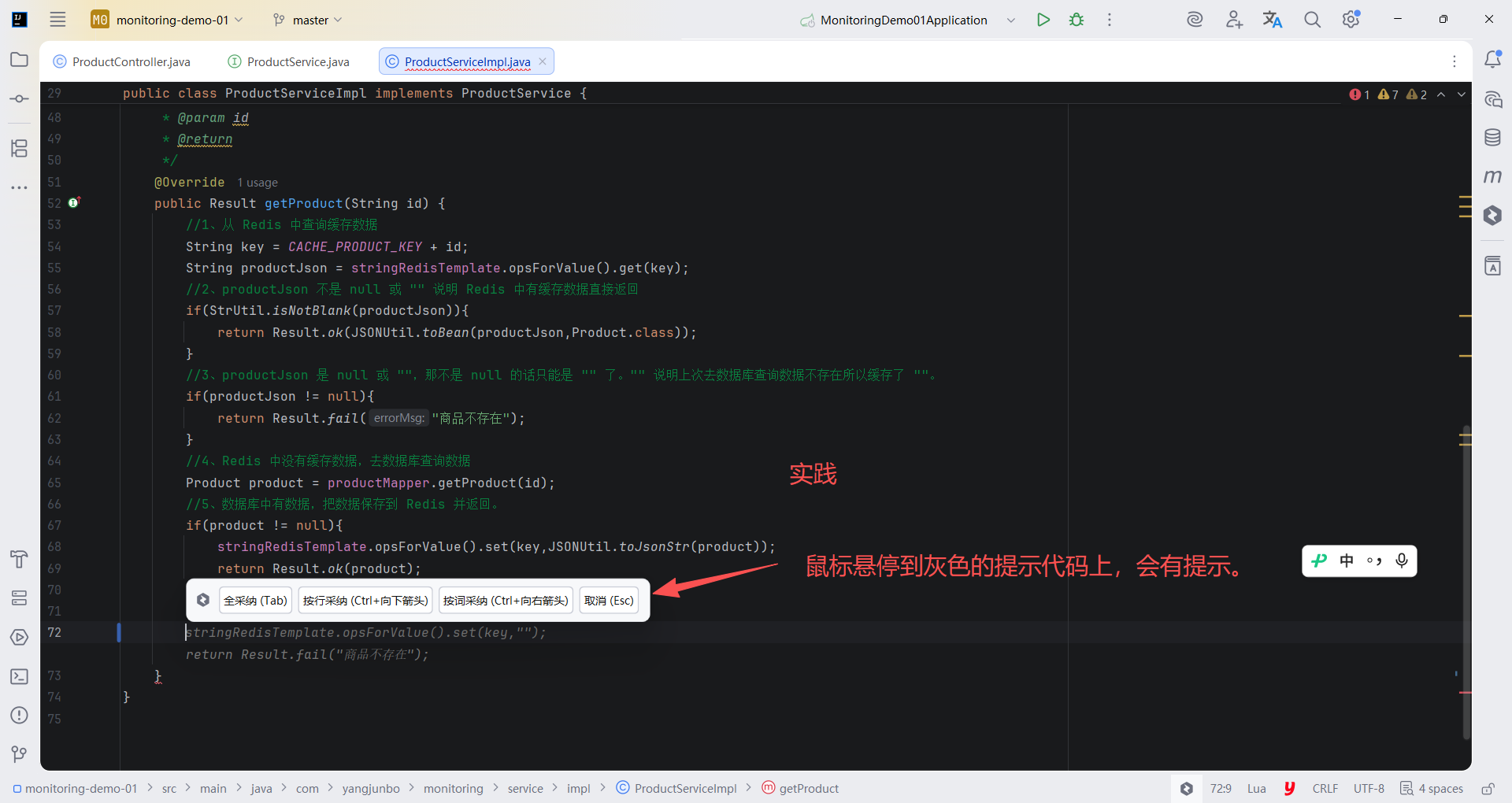Open IDE settings gear

tap(1351, 20)
